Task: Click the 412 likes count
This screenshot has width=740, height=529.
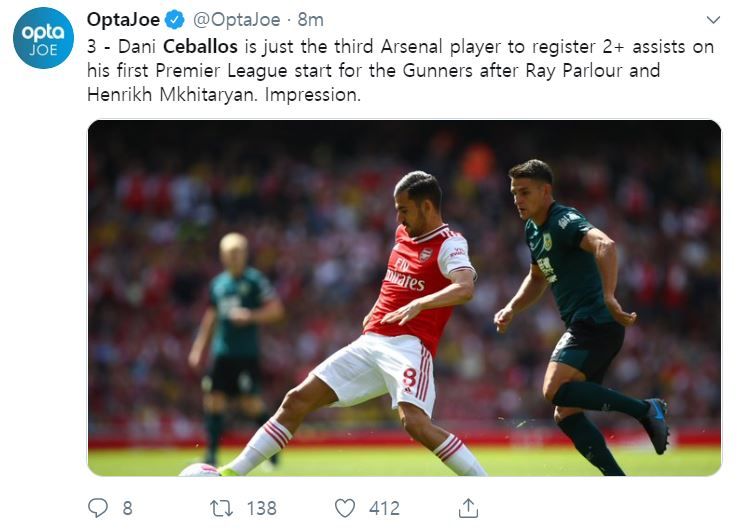Action: coord(384,508)
